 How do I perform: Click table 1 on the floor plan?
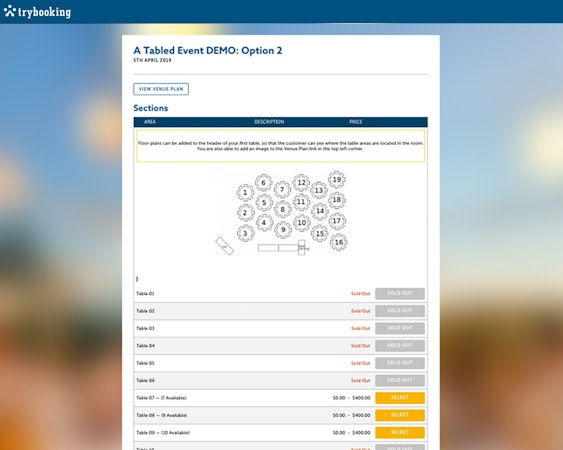click(x=245, y=192)
